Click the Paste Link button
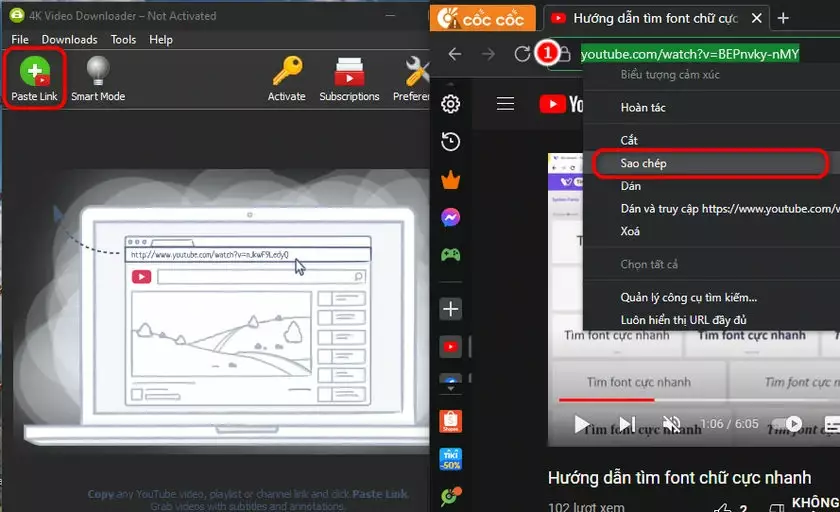The width and height of the screenshot is (840, 512). coord(34,78)
